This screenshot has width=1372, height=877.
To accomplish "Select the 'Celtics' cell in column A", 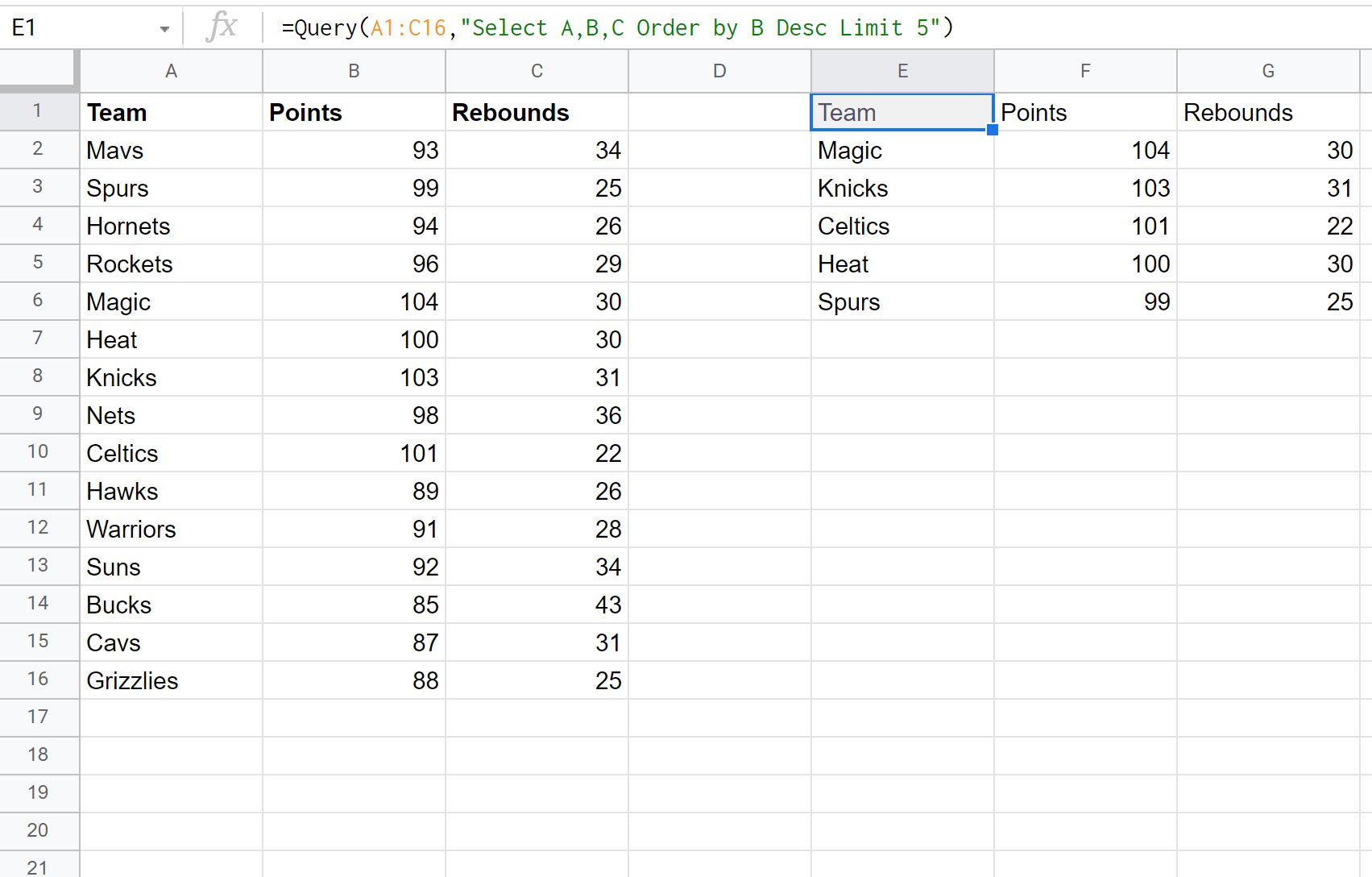I will (x=172, y=453).
